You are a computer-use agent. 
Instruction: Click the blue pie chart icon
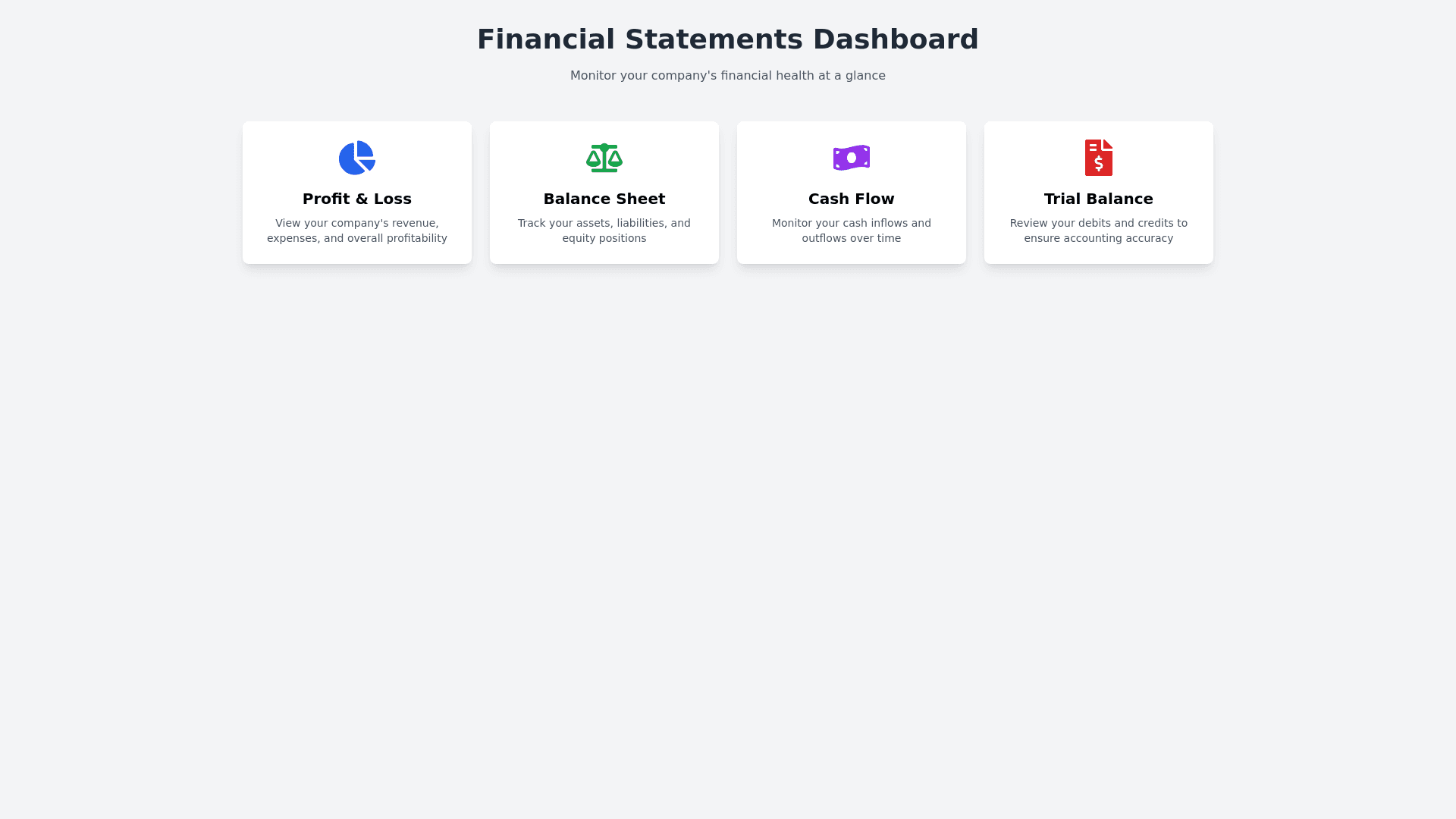[x=356, y=158]
